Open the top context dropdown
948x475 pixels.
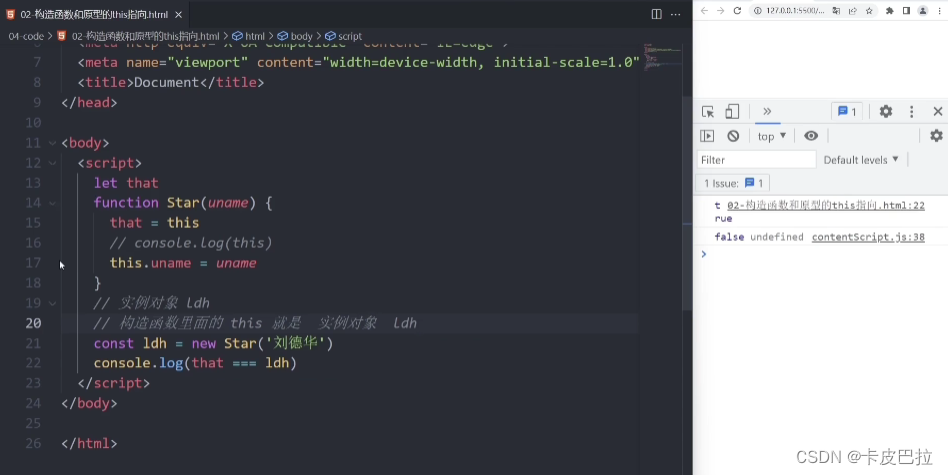771,136
